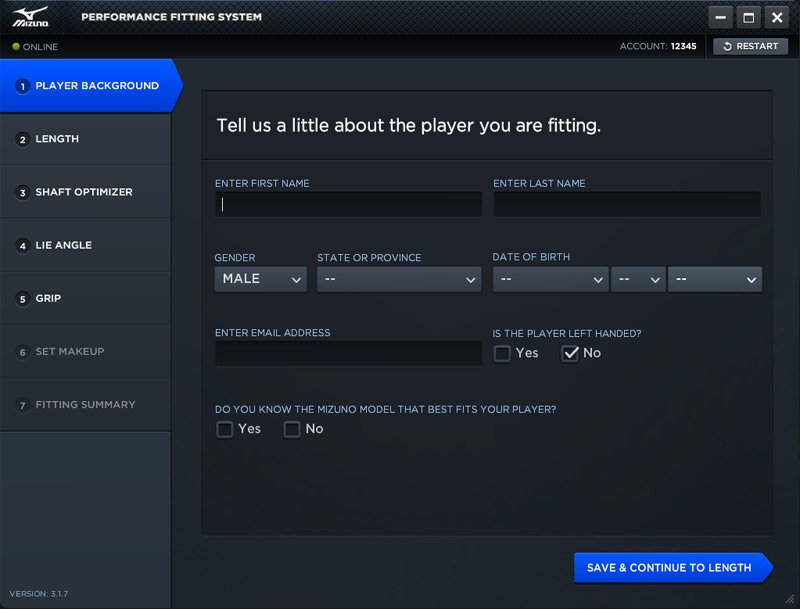
Task: Click the step 3 number badge
Action: click(22, 192)
